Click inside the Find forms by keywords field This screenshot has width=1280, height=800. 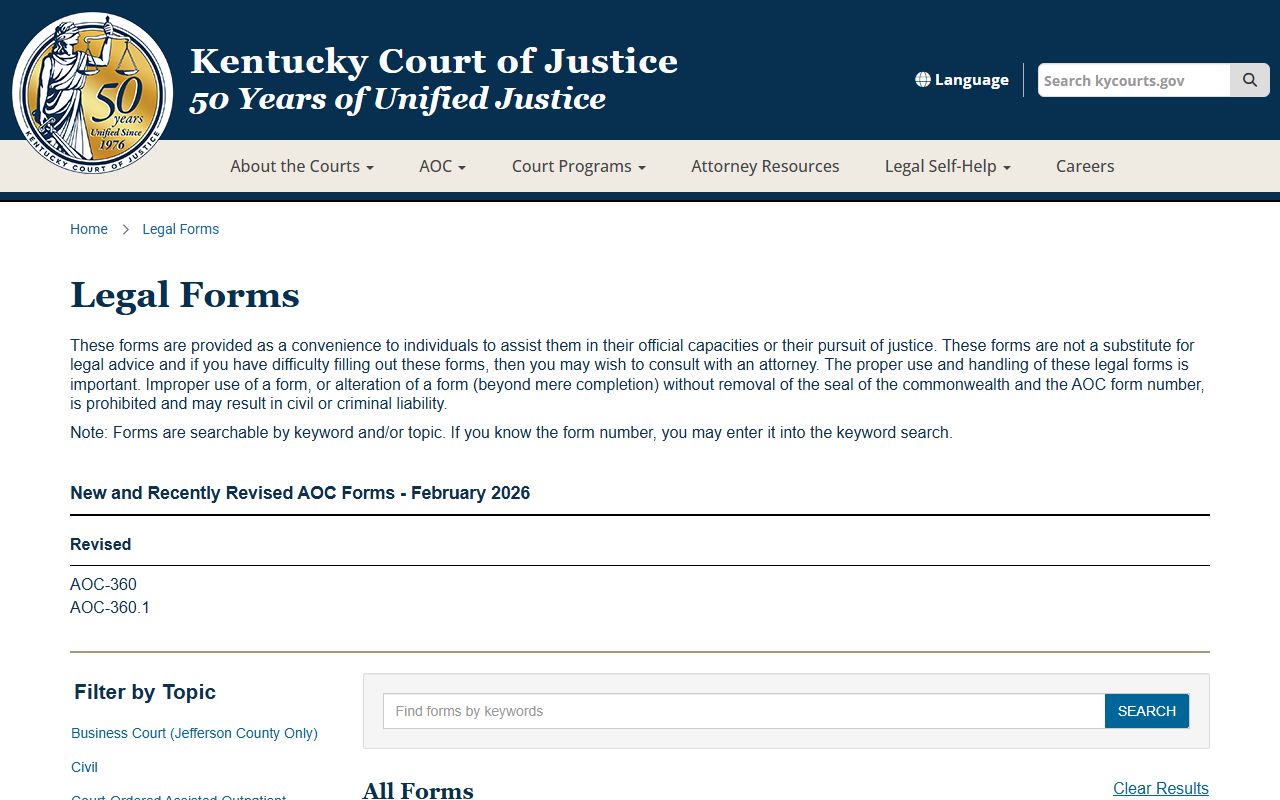pos(744,711)
